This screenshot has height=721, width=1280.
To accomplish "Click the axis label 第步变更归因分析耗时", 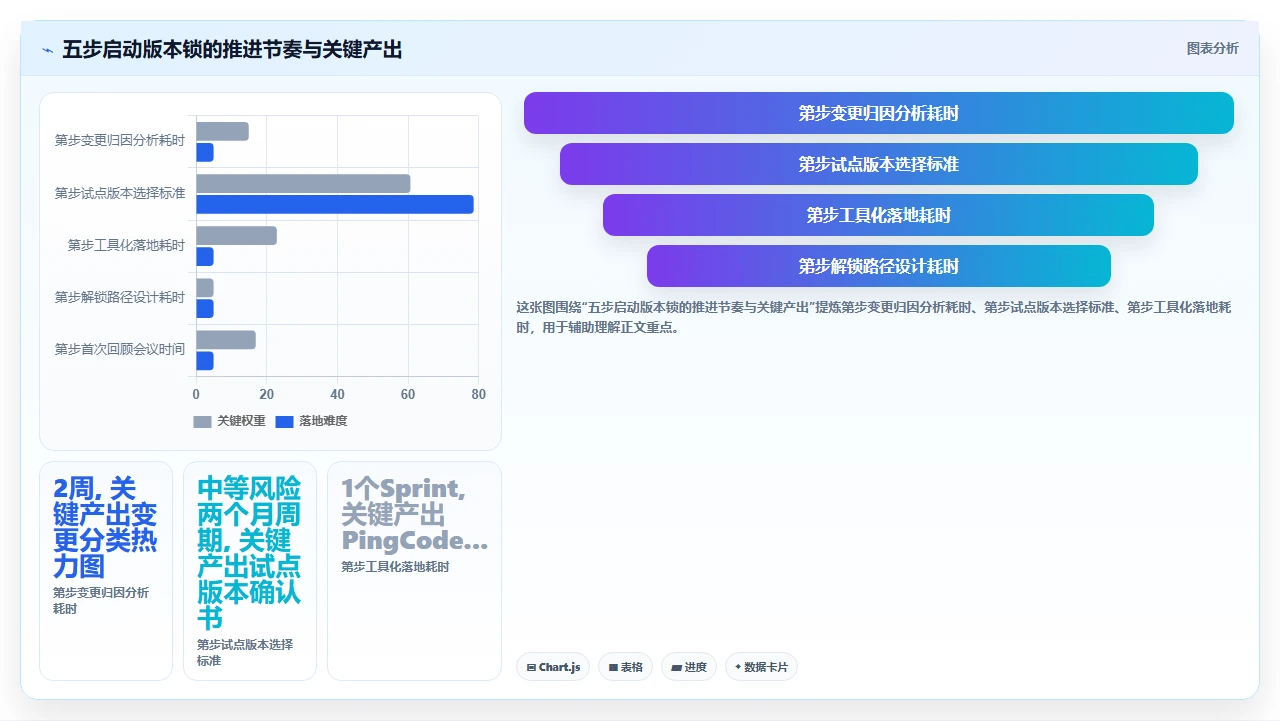I will point(120,141).
